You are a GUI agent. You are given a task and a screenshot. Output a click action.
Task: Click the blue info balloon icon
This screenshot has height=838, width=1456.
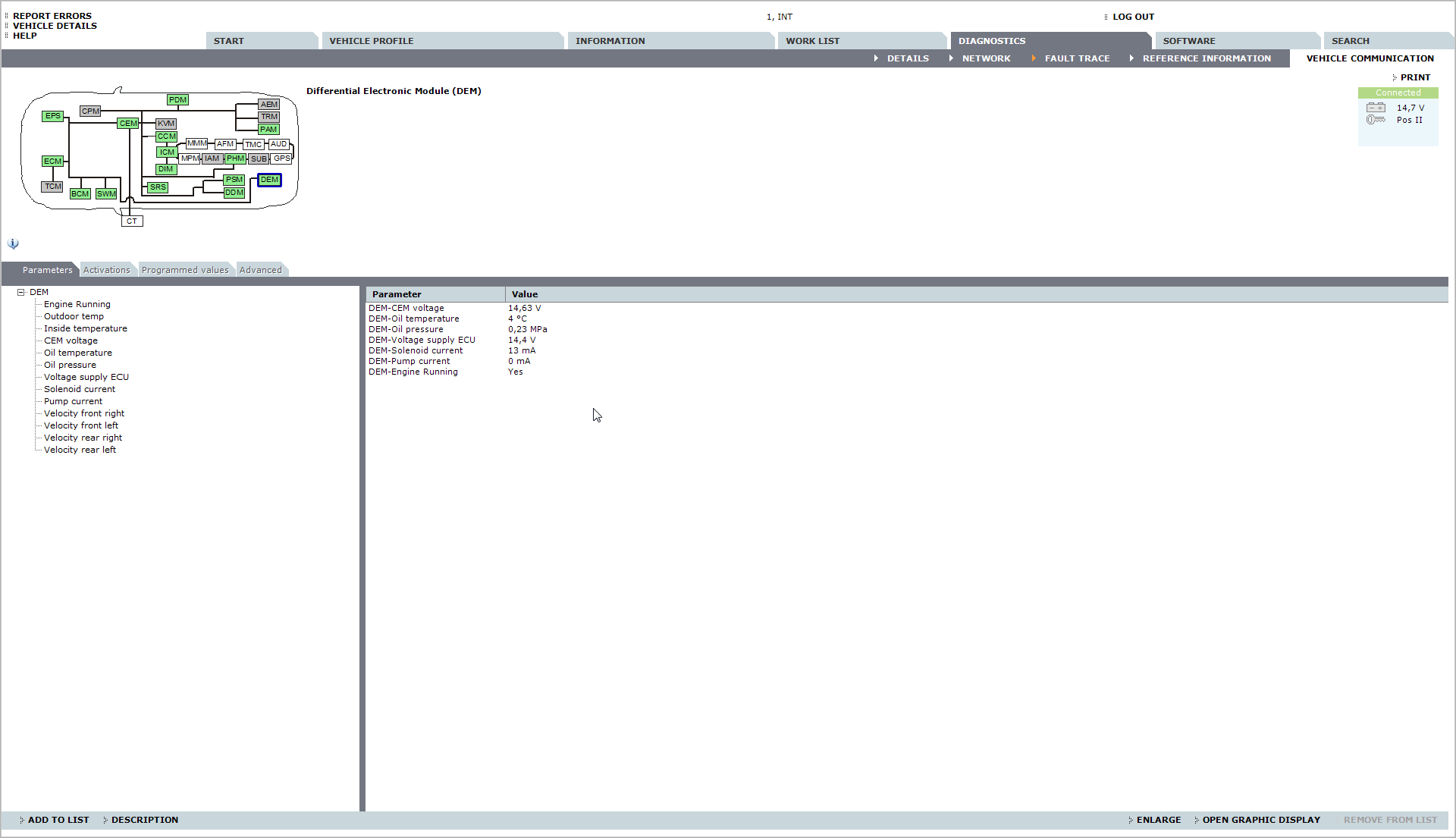13,243
